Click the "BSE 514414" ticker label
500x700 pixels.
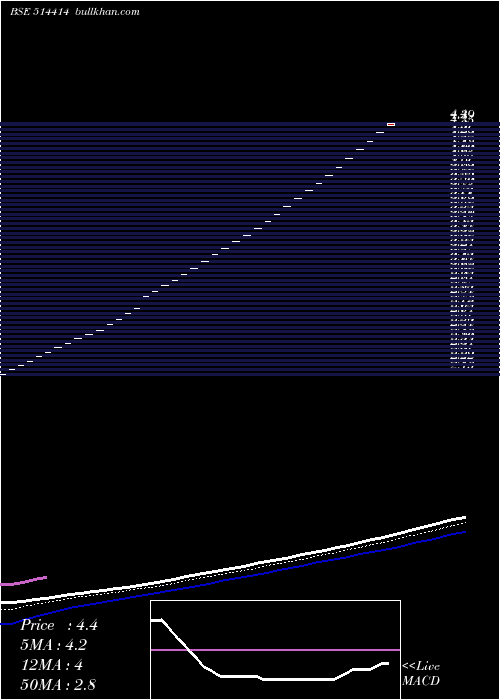coord(39,12)
